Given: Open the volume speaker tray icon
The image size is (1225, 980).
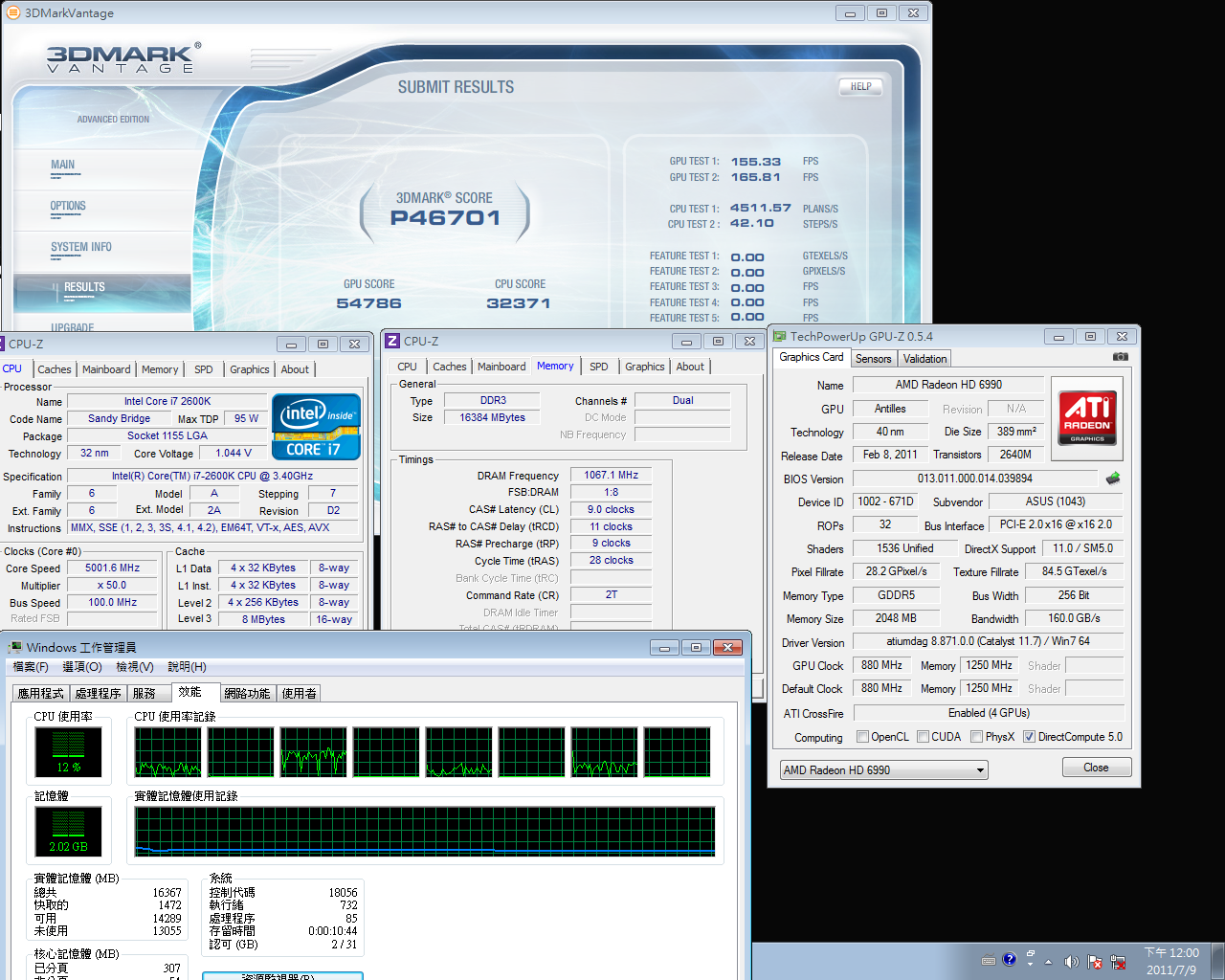Looking at the screenshot, I should point(1071,962).
